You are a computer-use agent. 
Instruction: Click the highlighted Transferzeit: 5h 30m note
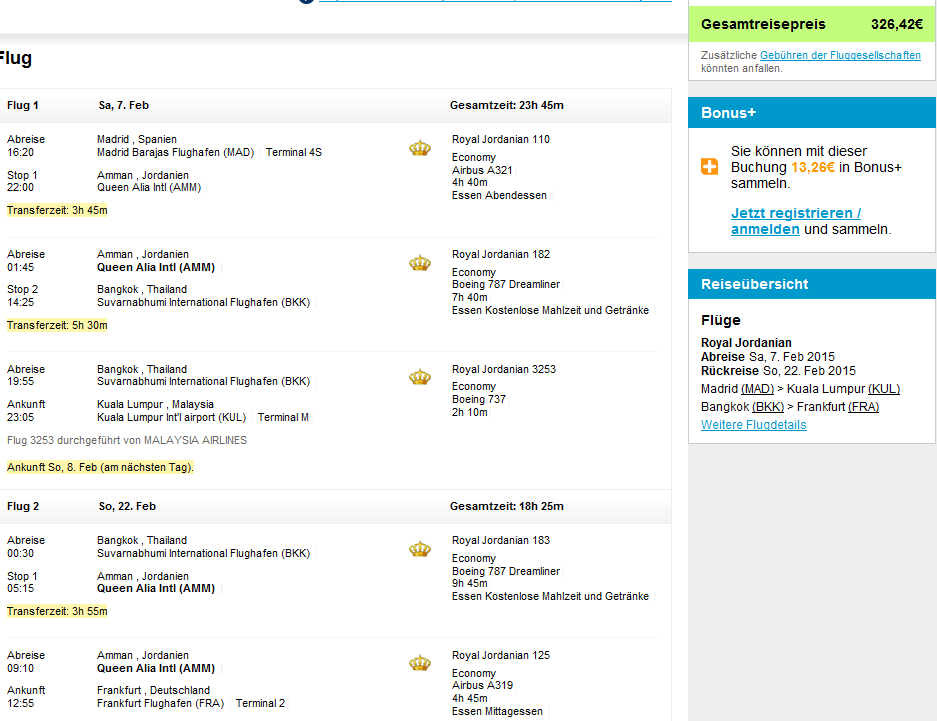pos(57,326)
